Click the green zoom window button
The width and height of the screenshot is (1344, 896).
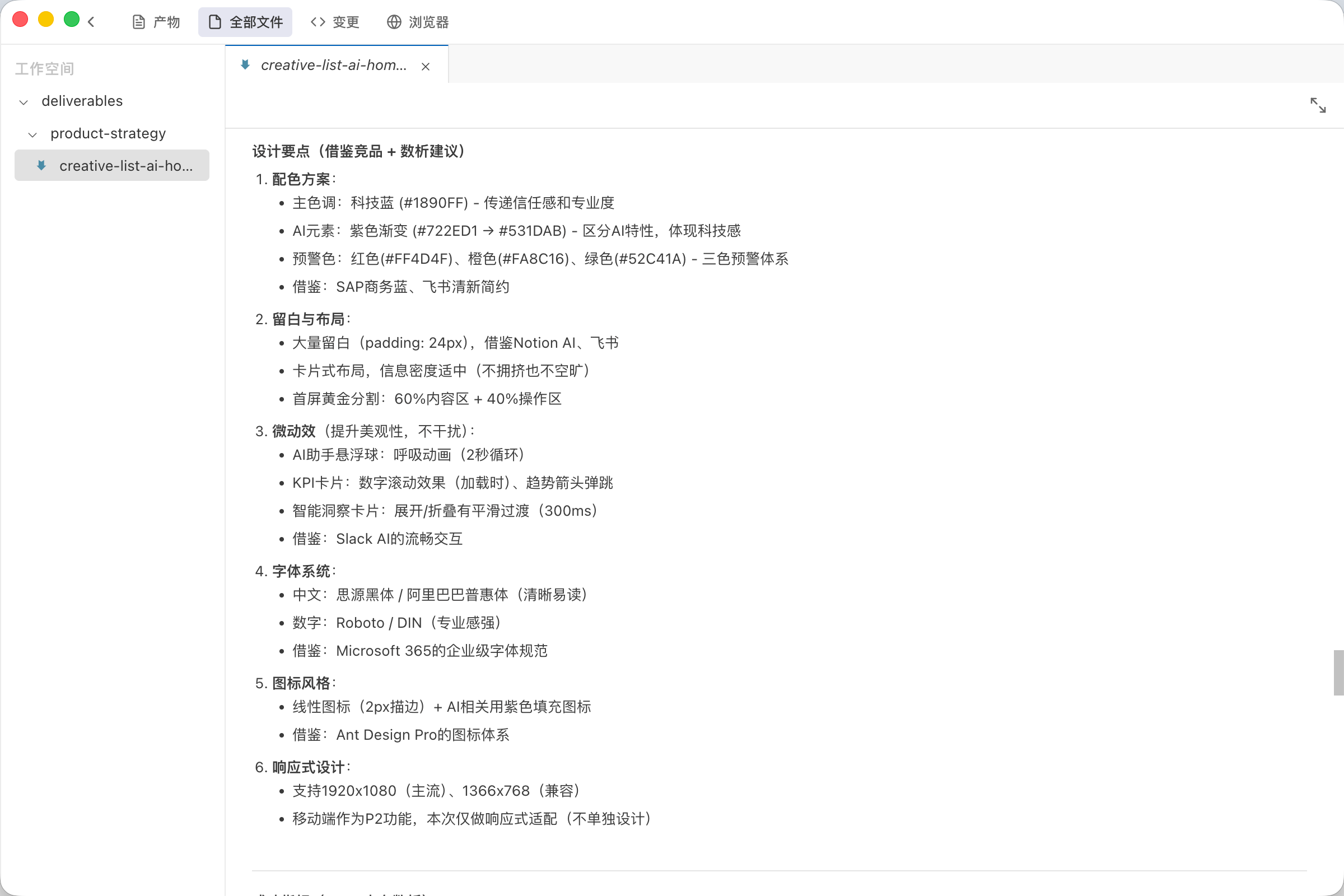coord(72,20)
